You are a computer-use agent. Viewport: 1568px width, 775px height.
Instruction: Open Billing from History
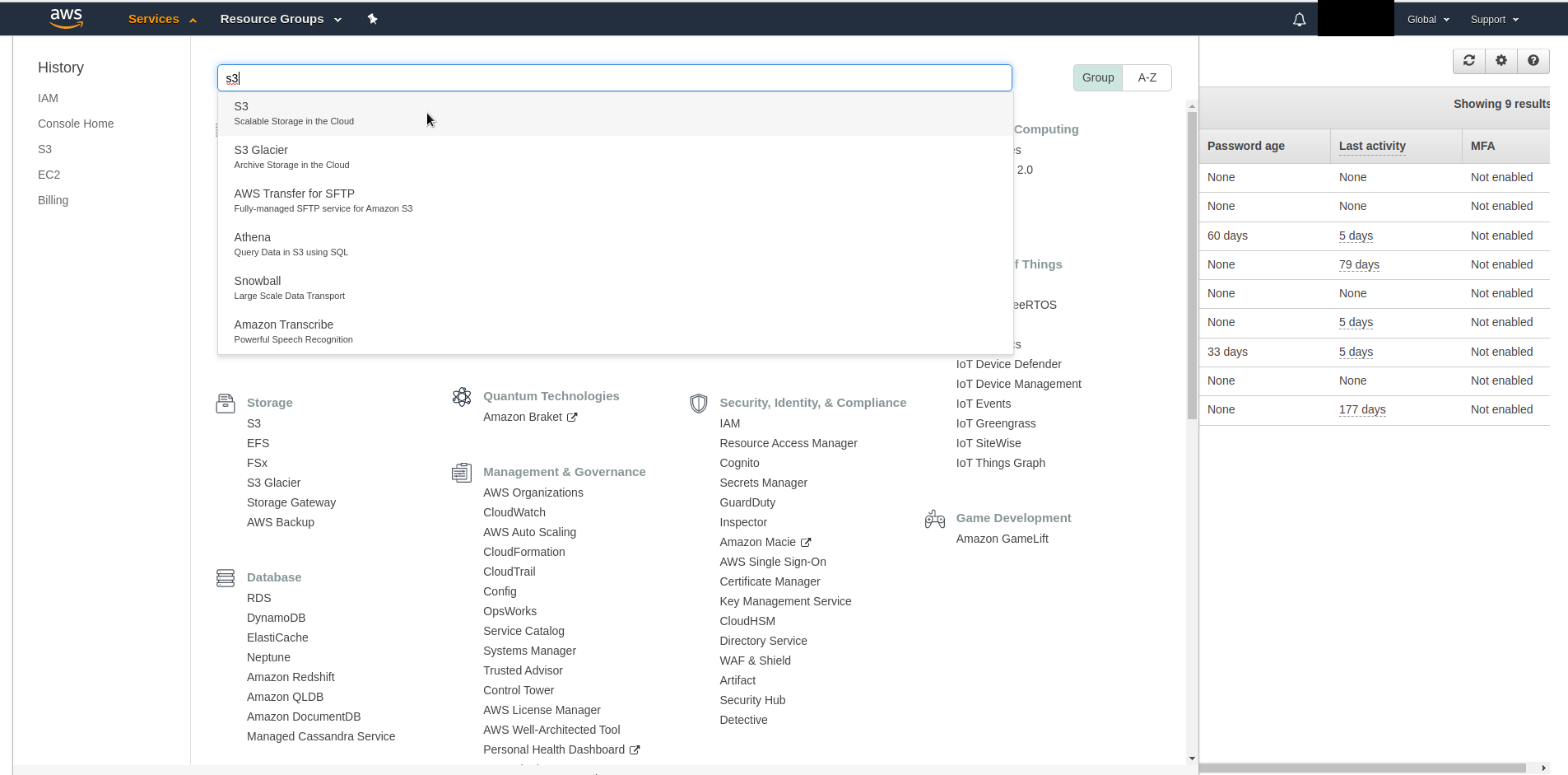tap(53, 200)
